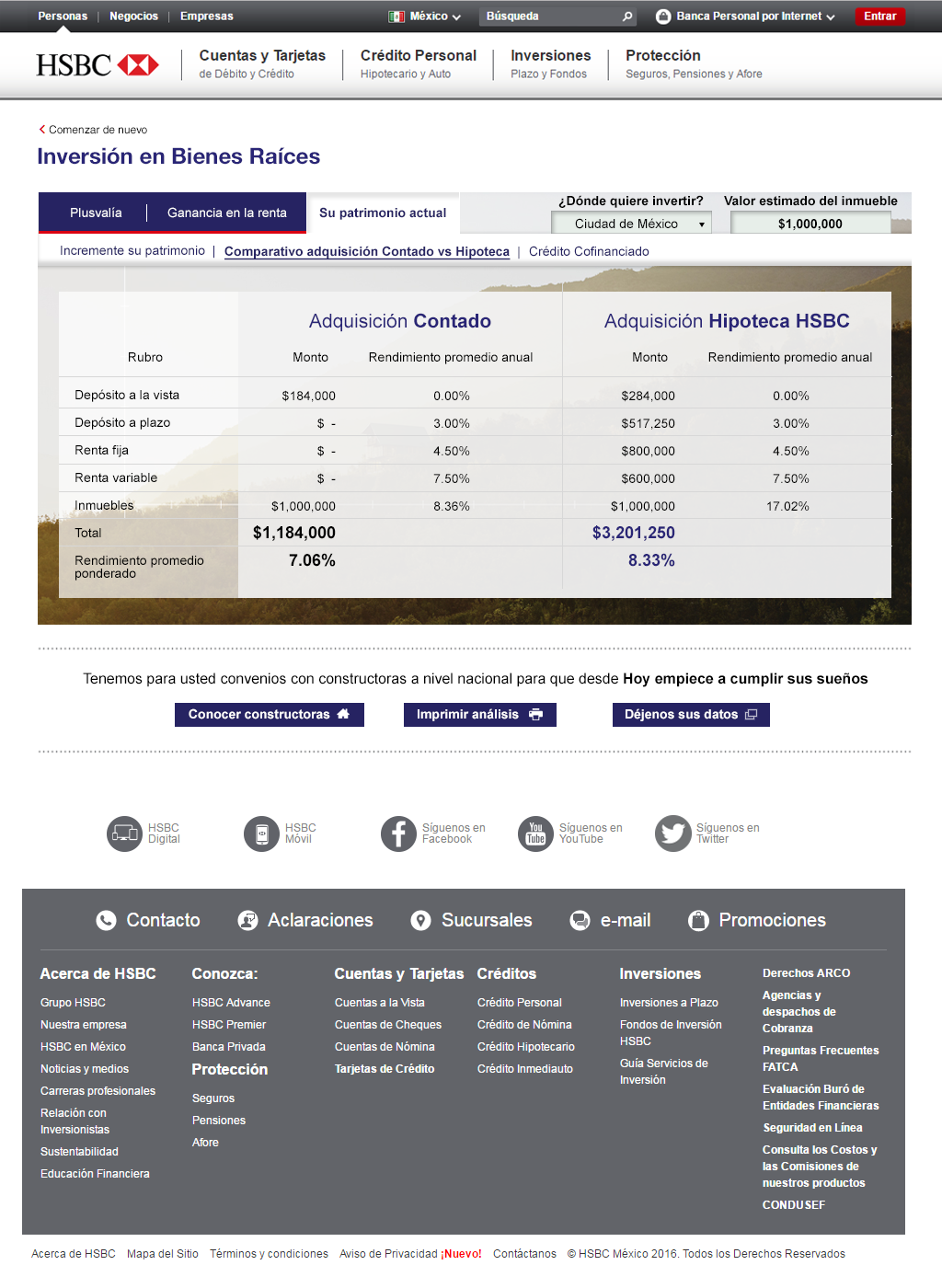Click the Twitter bird icon
This screenshot has height=1288, width=942.
click(x=672, y=834)
